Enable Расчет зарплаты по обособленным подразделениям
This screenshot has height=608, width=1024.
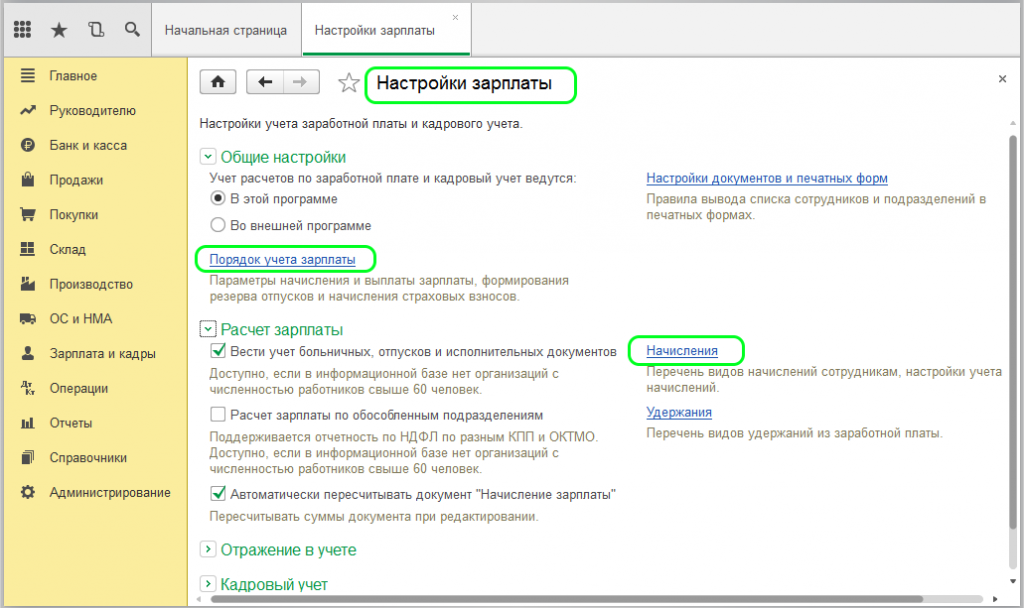coord(218,415)
